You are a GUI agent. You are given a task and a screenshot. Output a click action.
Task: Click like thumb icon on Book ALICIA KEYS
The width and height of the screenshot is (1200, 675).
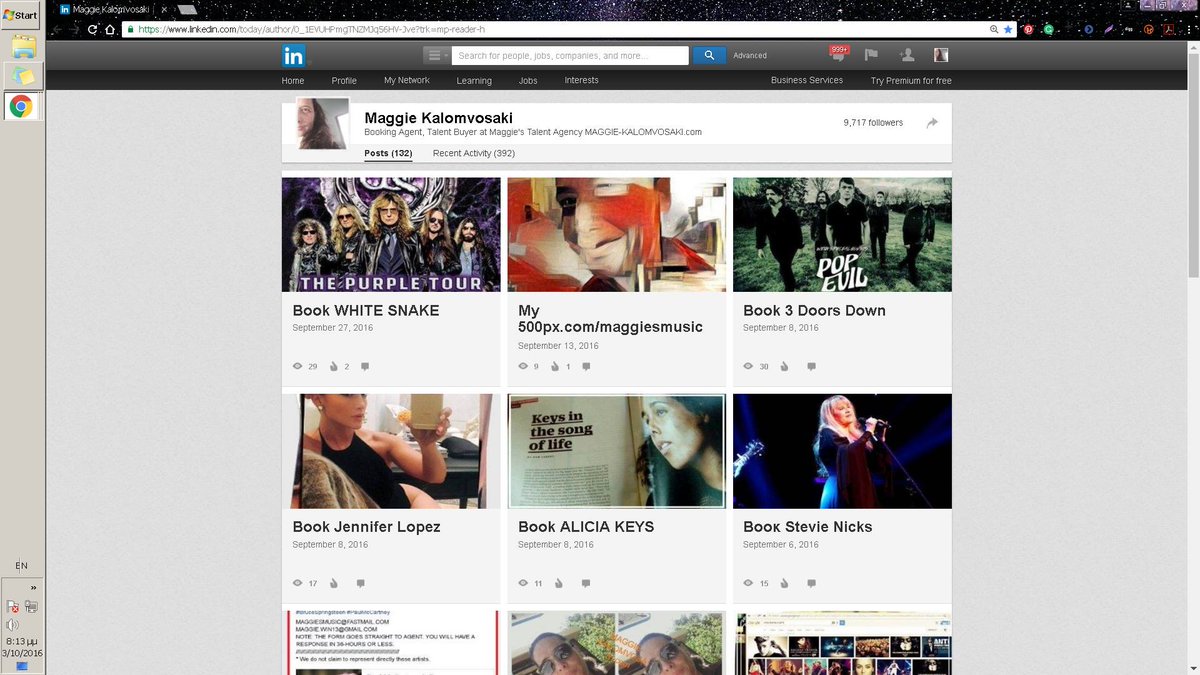(x=559, y=583)
